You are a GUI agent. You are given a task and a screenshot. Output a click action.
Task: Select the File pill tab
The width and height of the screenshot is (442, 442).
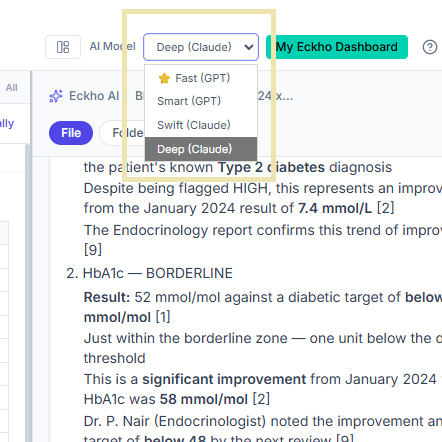[71, 133]
